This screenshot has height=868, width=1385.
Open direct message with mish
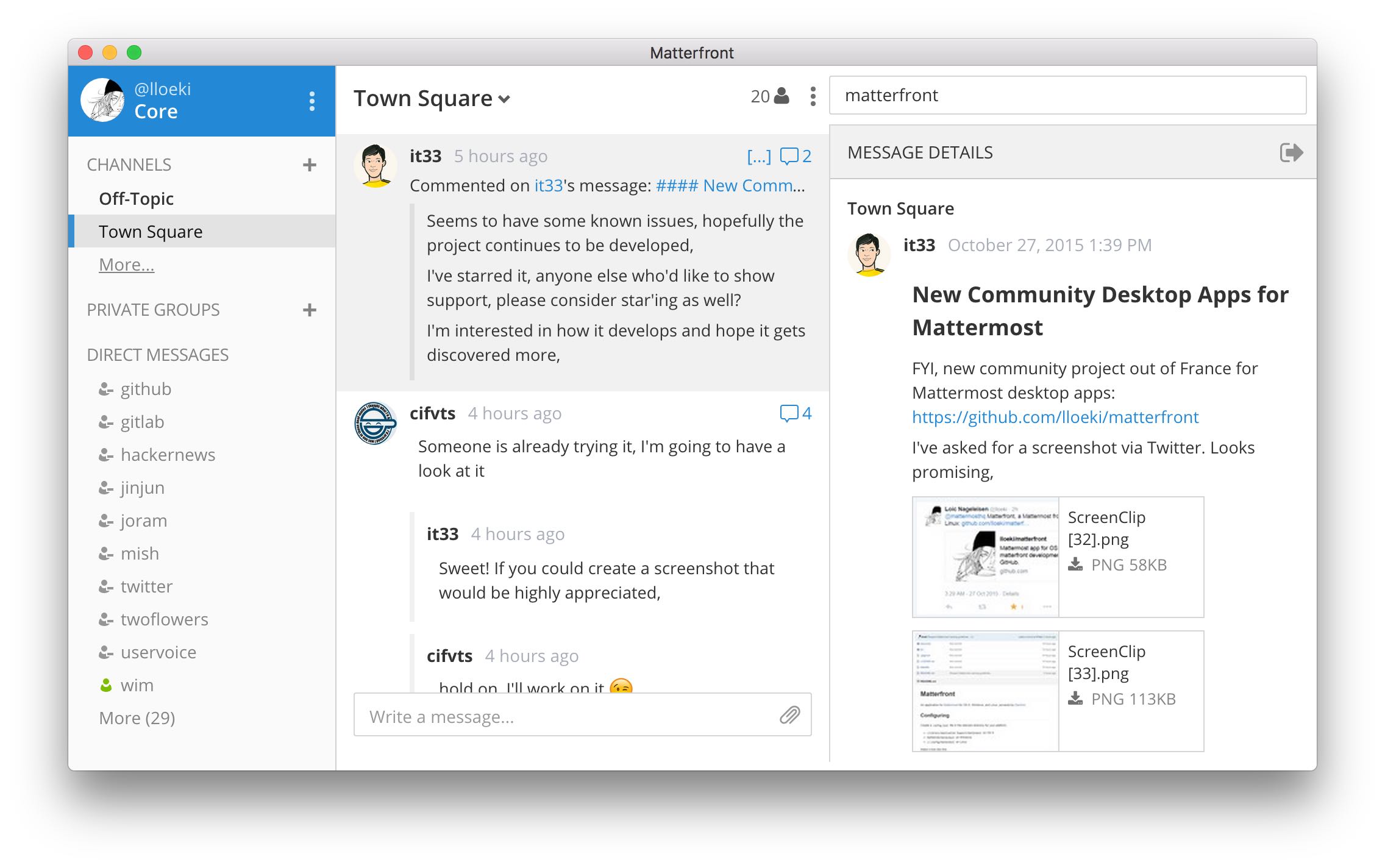pyautogui.click(x=140, y=553)
